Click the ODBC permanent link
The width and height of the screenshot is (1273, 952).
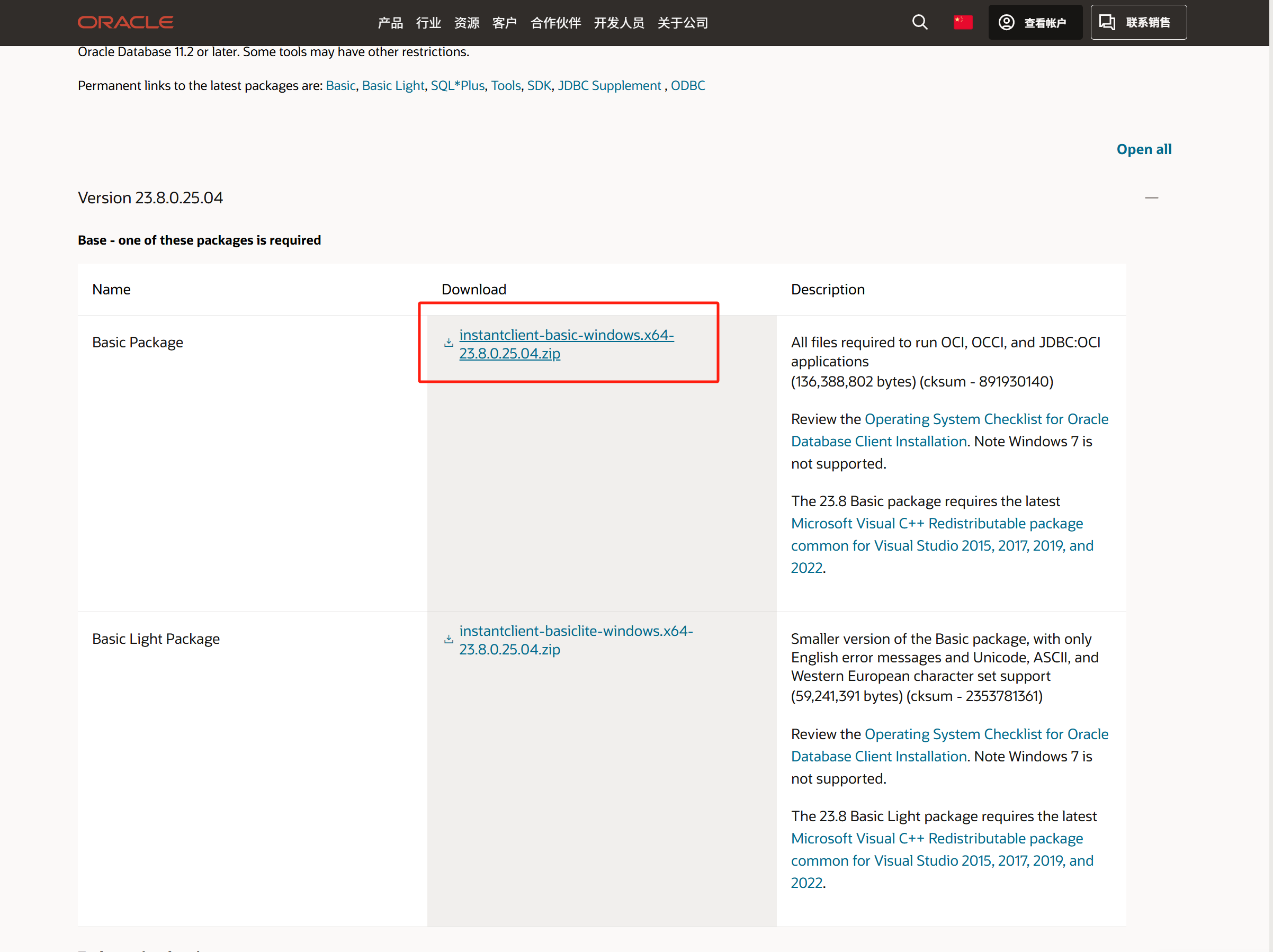point(688,86)
